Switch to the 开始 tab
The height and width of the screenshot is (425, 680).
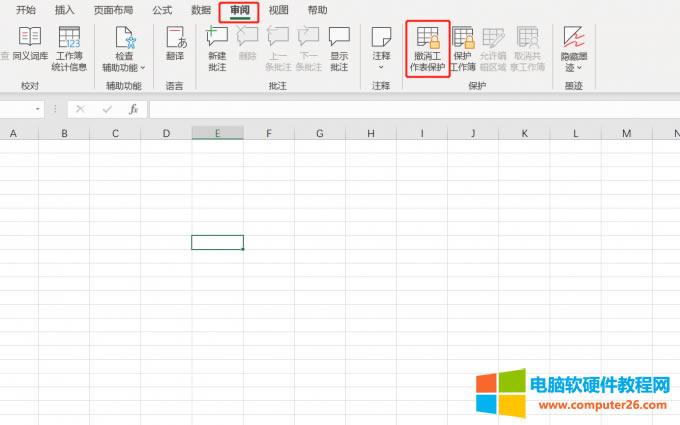pyautogui.click(x=26, y=10)
